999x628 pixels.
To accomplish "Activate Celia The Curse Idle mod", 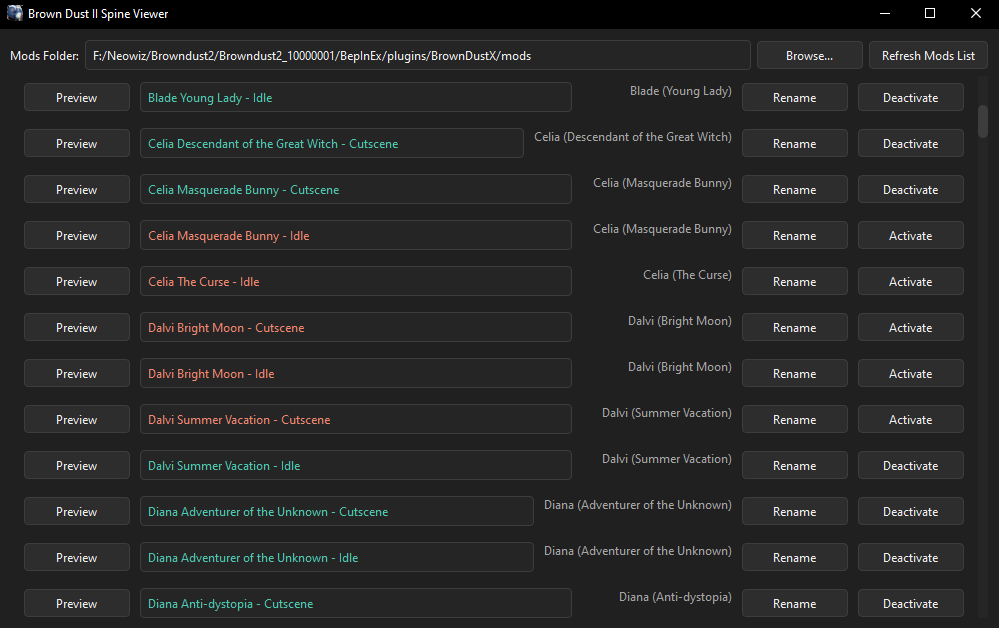I will (x=910, y=282).
